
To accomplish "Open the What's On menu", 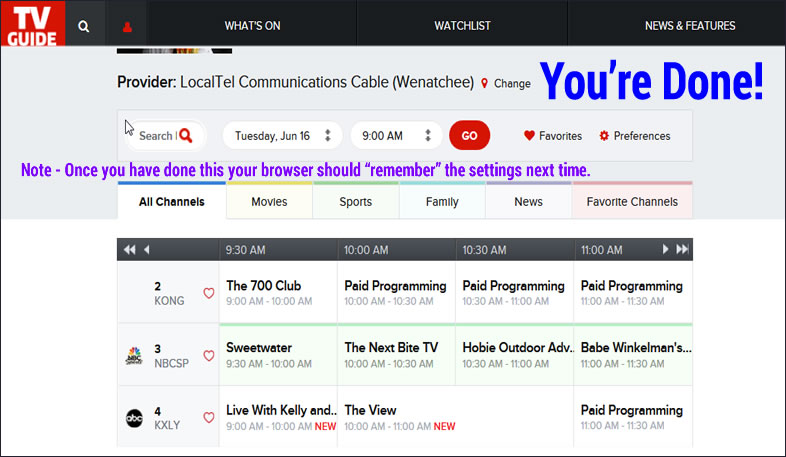I will (252, 26).
